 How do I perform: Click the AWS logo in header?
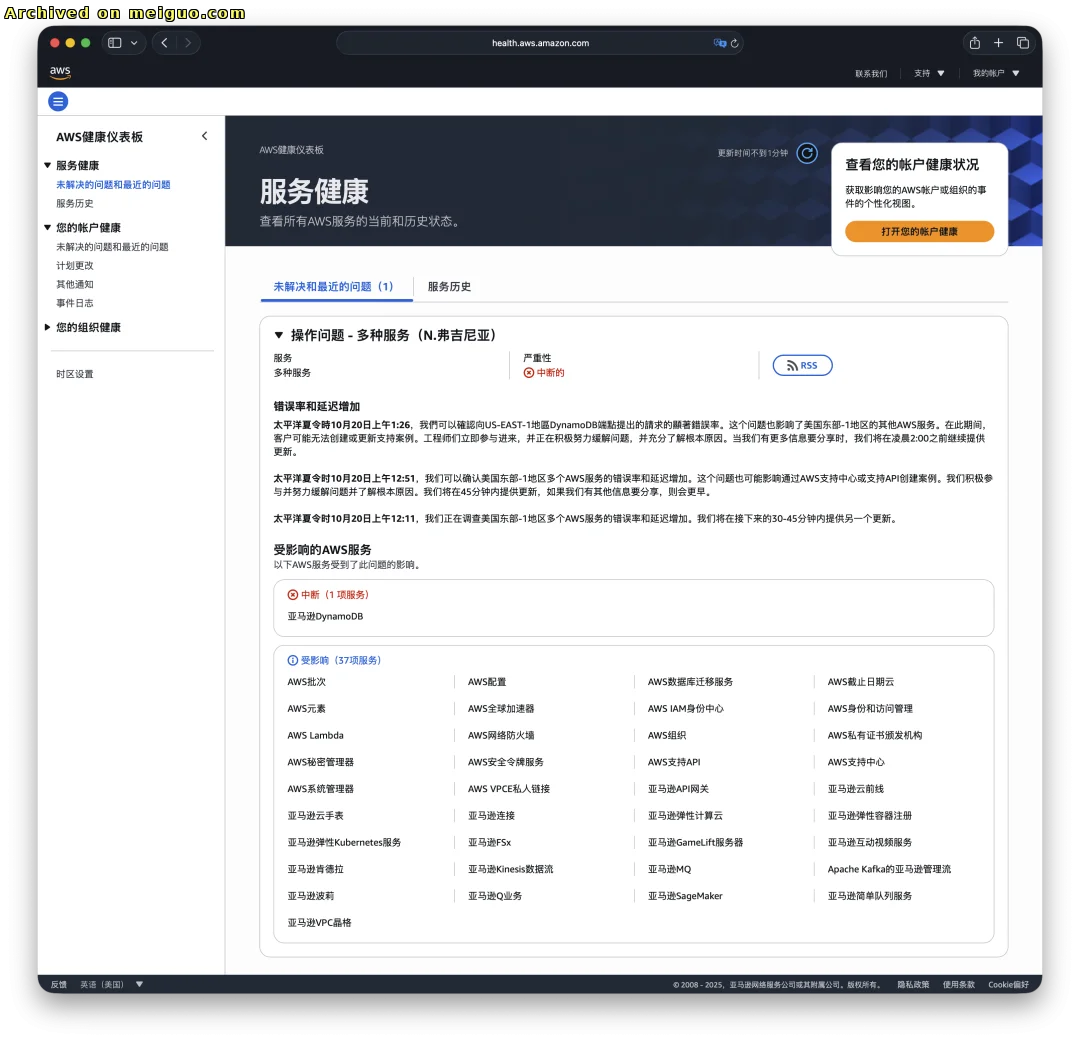[x=60, y=72]
